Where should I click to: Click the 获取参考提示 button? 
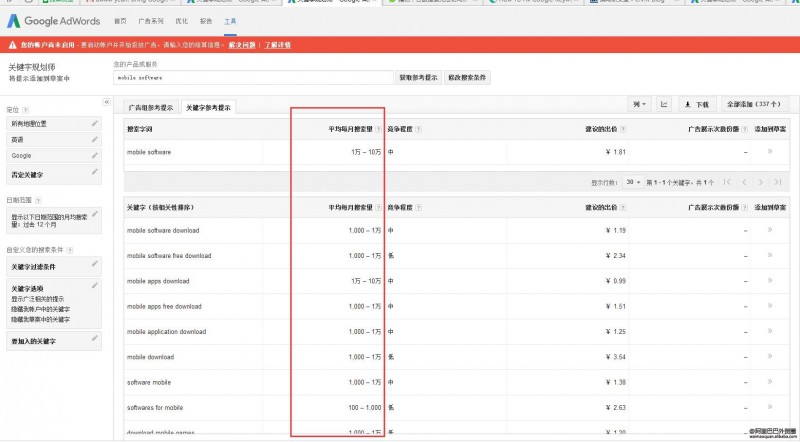point(418,77)
